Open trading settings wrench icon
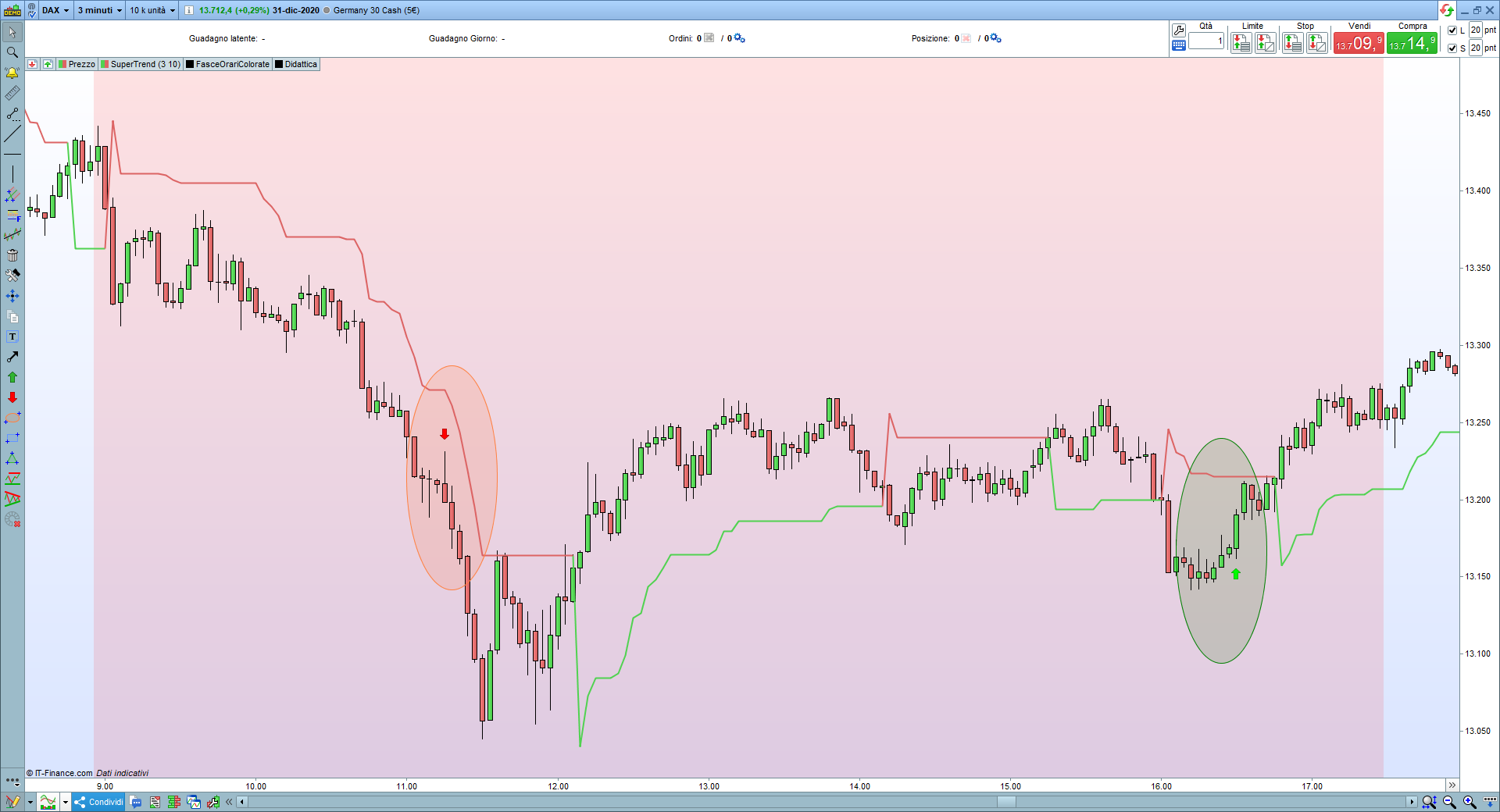 pyautogui.click(x=1179, y=30)
